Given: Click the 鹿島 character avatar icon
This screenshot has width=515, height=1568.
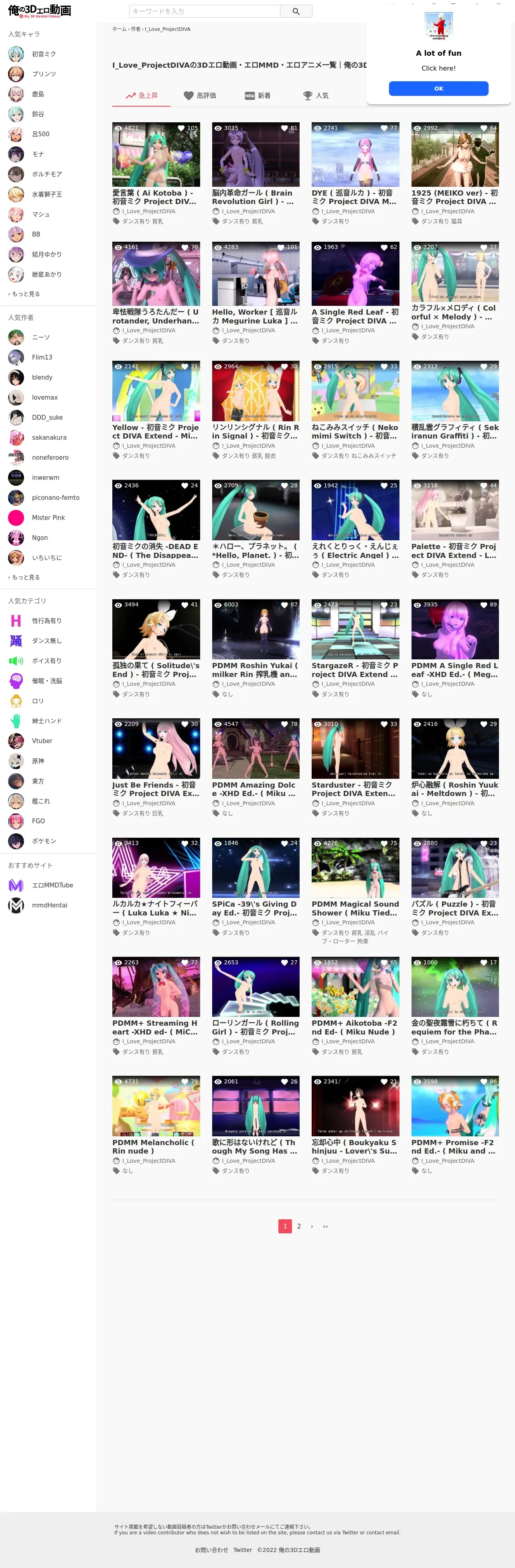Looking at the screenshot, I should pyautogui.click(x=16, y=94).
